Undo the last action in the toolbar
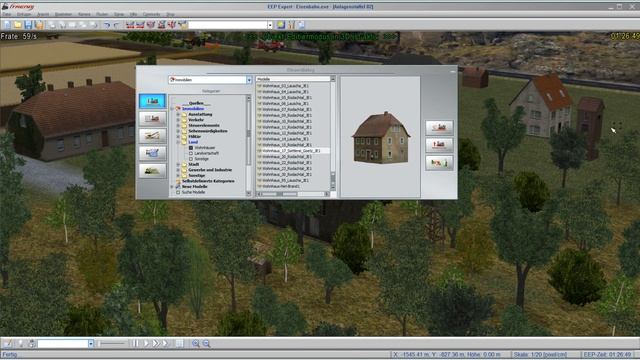Screen dimensions: 640x360 point(107,25)
